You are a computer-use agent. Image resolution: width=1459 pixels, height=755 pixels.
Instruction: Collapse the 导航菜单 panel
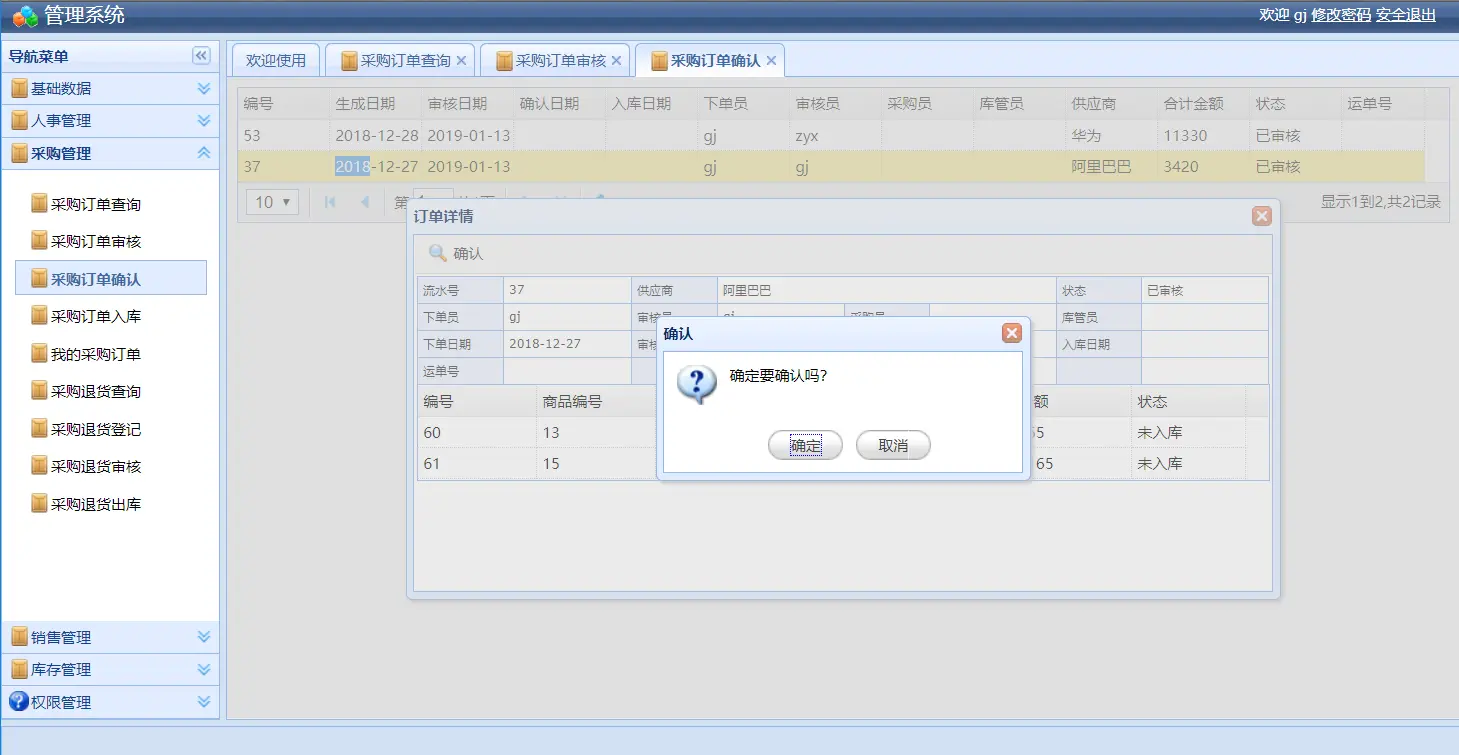pyautogui.click(x=201, y=56)
